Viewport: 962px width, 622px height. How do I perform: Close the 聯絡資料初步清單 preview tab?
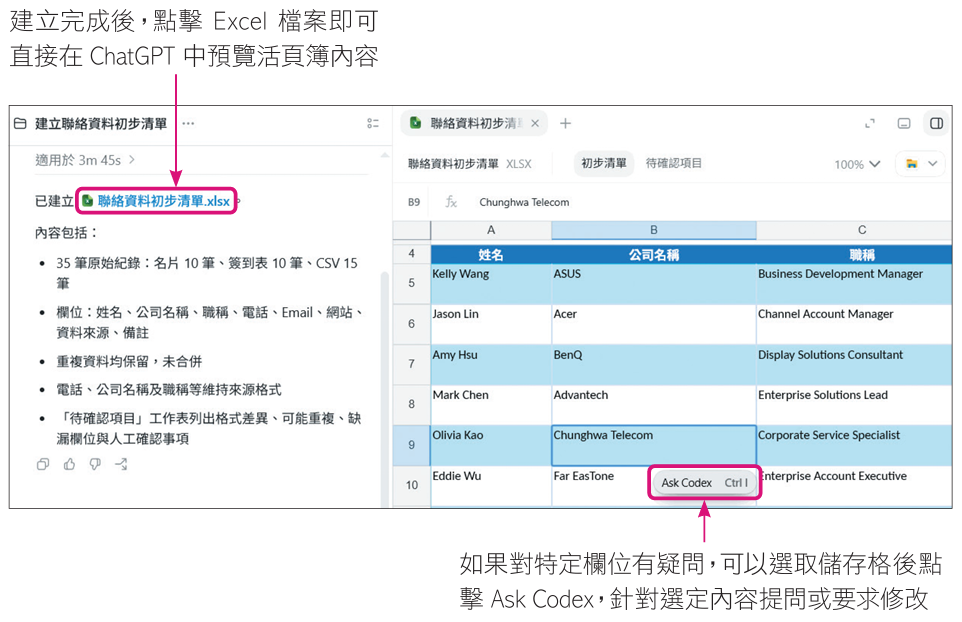click(535, 123)
